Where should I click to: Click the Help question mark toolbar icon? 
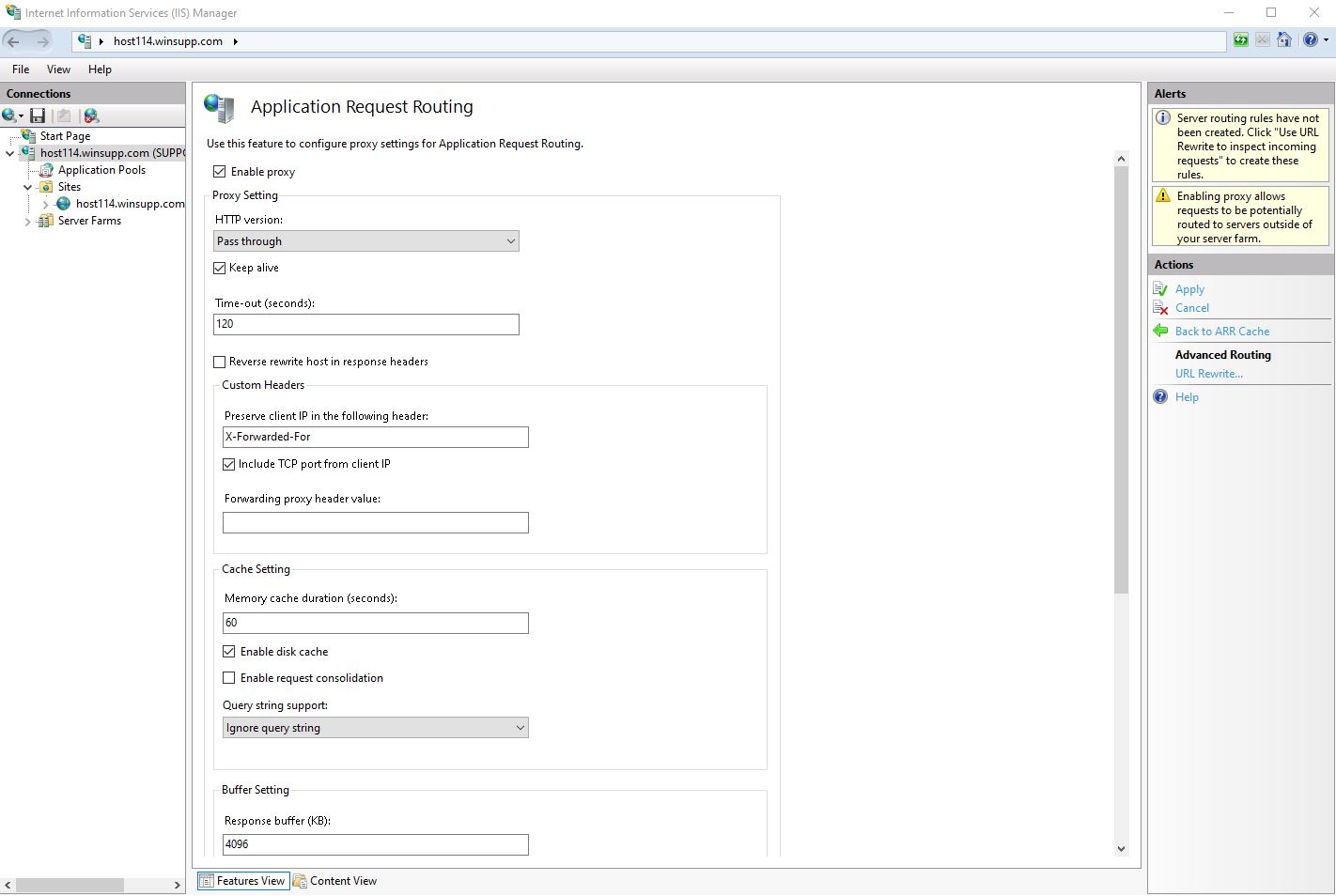tap(1311, 39)
